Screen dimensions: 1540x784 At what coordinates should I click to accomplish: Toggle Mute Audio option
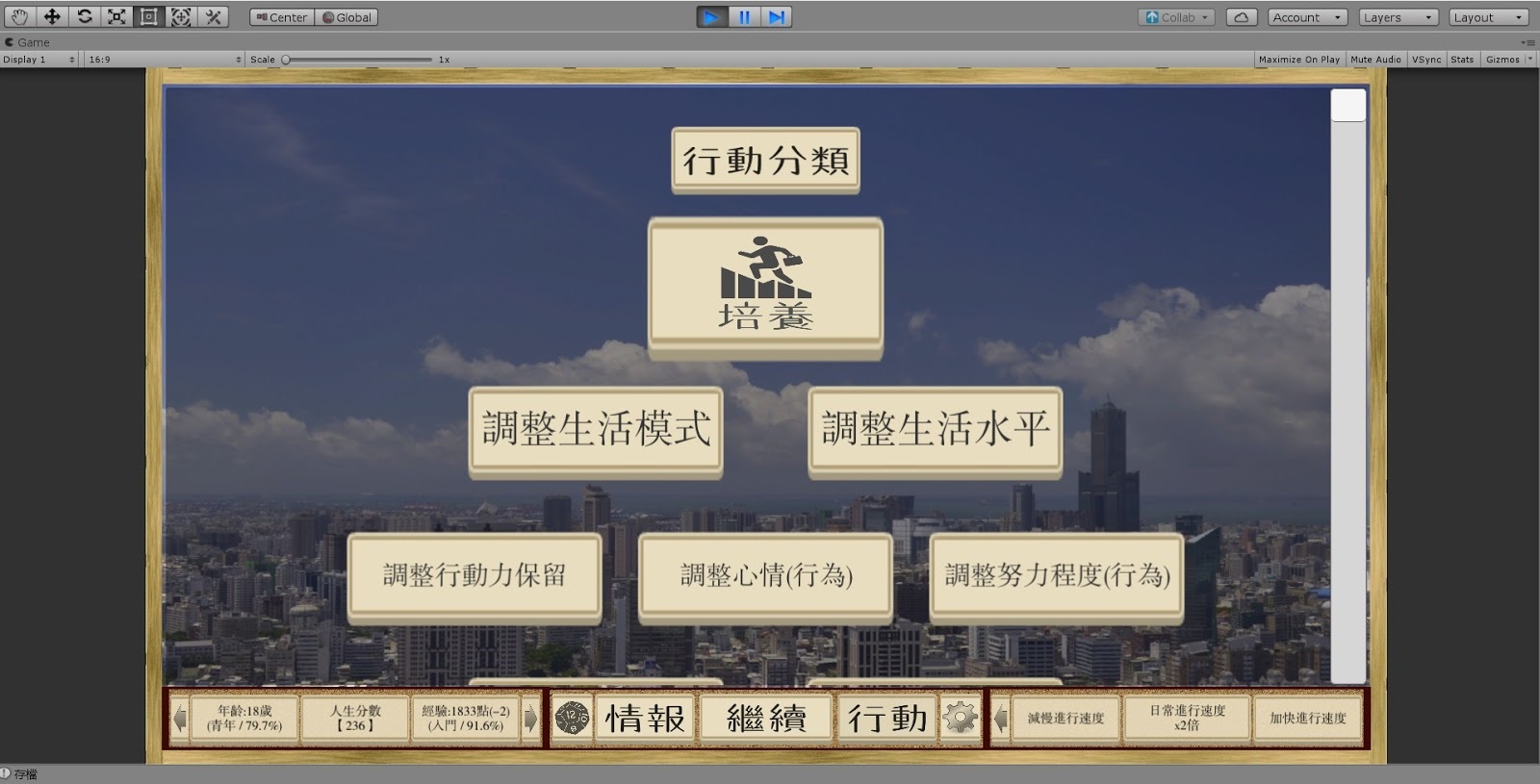(1375, 60)
